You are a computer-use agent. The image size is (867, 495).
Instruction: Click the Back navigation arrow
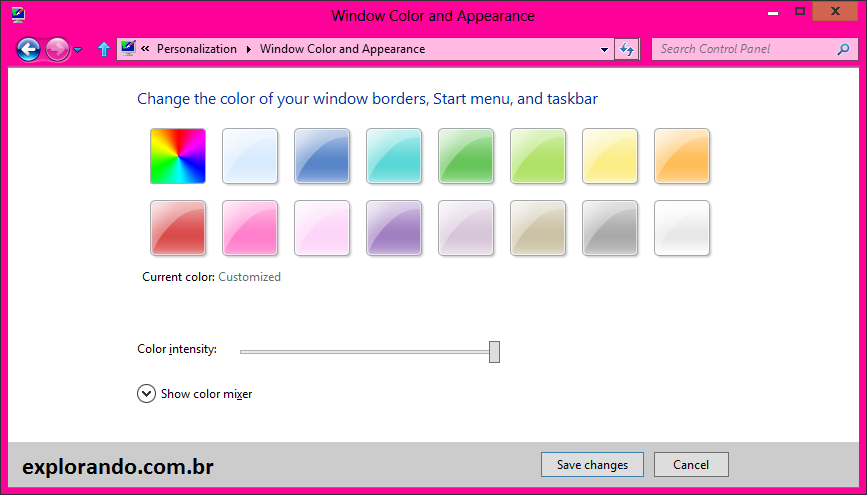[x=28, y=49]
